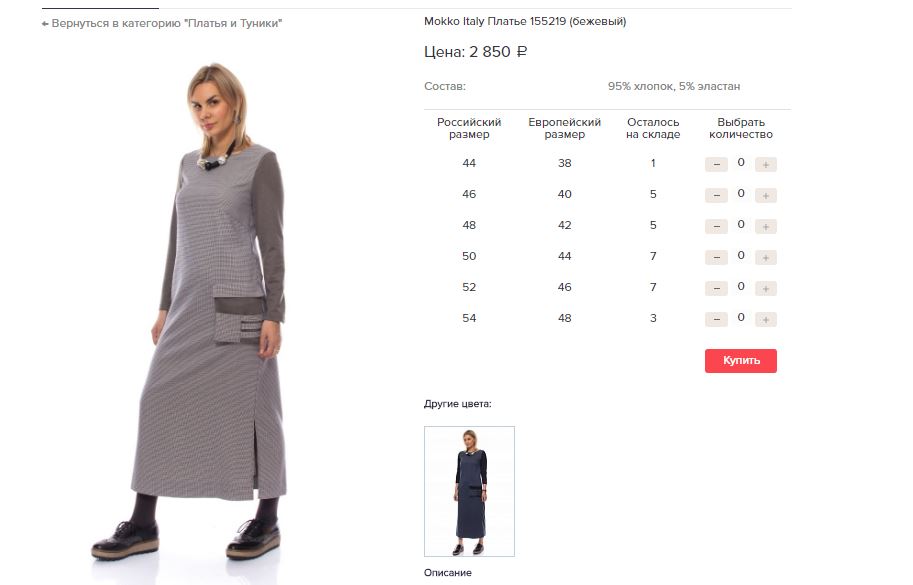Increase quantity for Russian size 44
913x585 pixels.
click(x=766, y=165)
